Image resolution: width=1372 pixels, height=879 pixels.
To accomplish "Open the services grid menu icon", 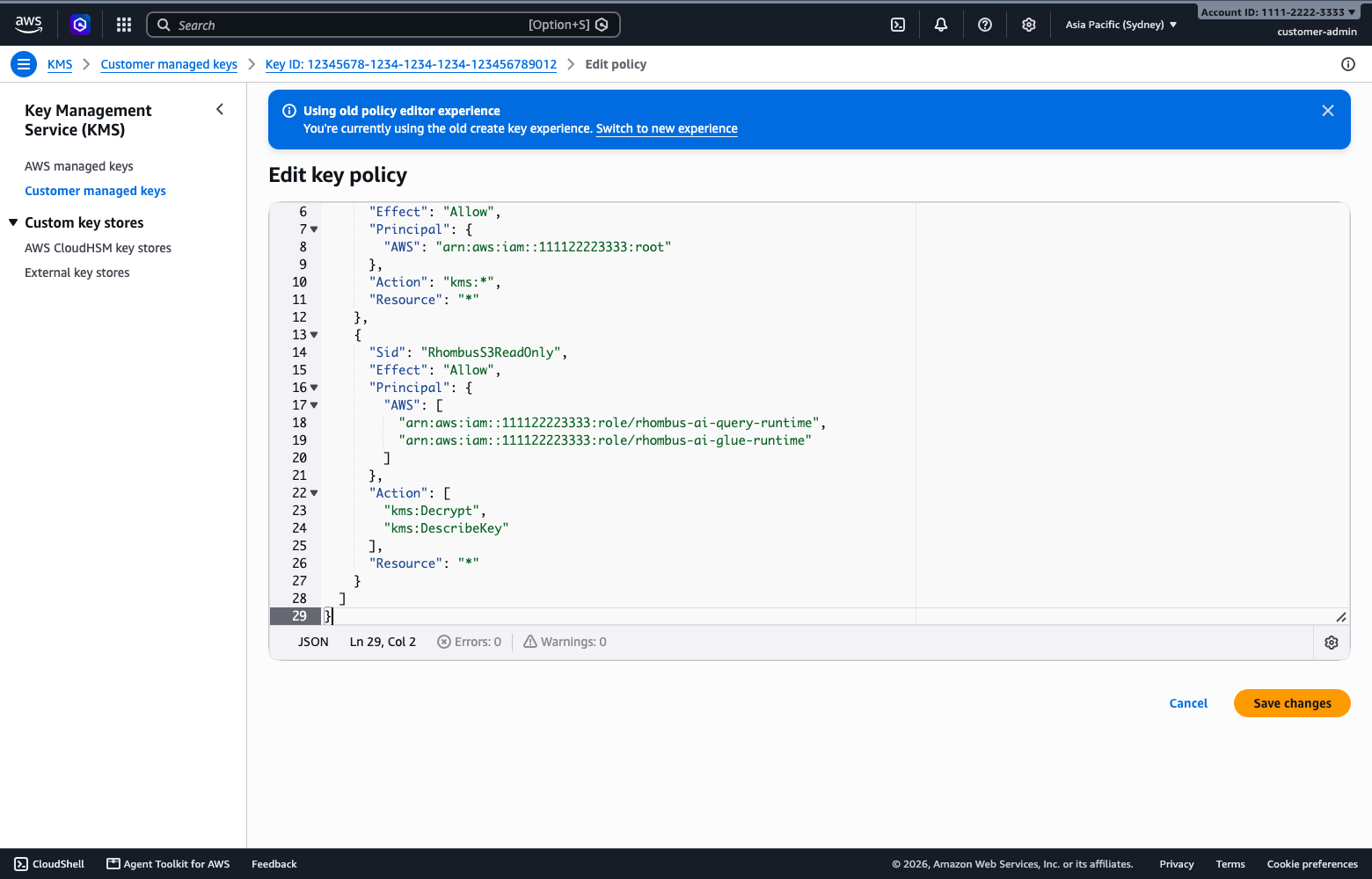I will pyautogui.click(x=124, y=25).
